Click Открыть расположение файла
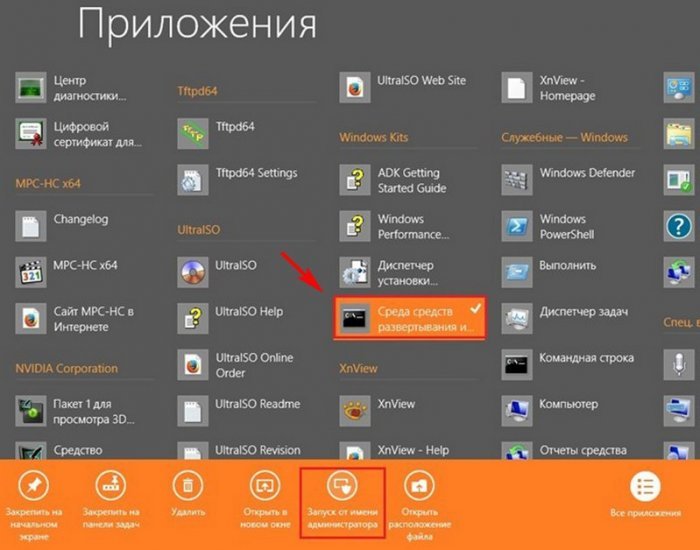 [x=420, y=504]
